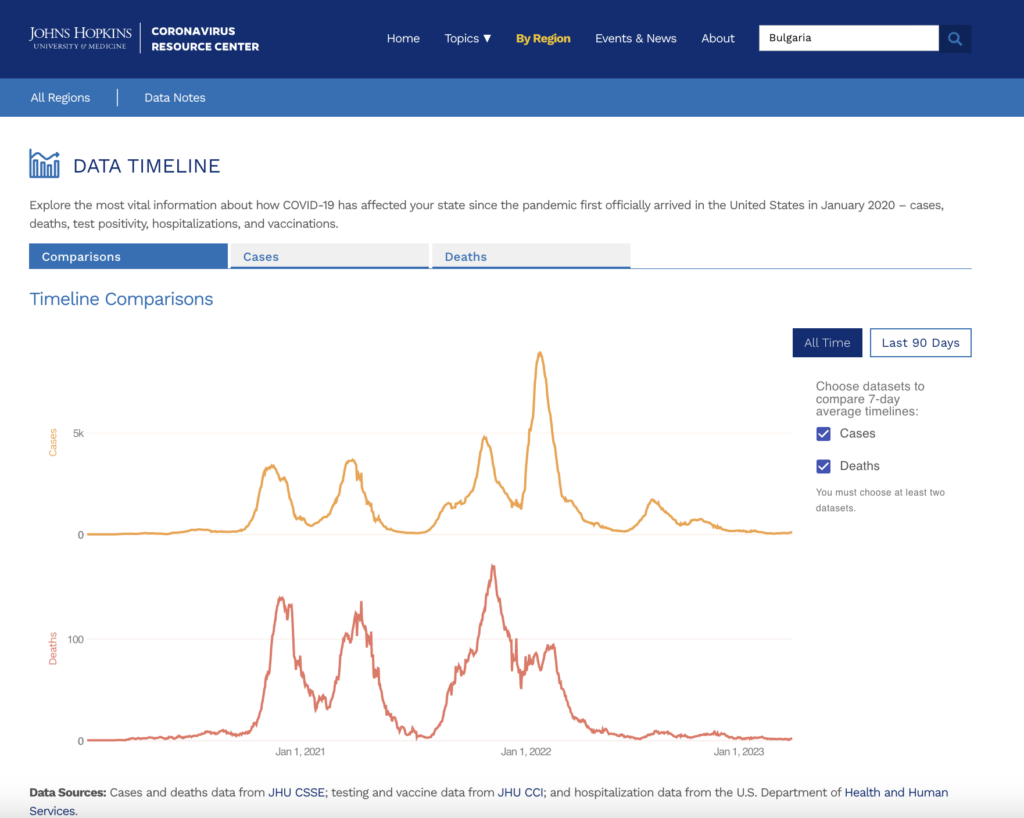Expand the Topics dropdown menu
Viewport: 1024px width, 818px height.
coord(468,39)
